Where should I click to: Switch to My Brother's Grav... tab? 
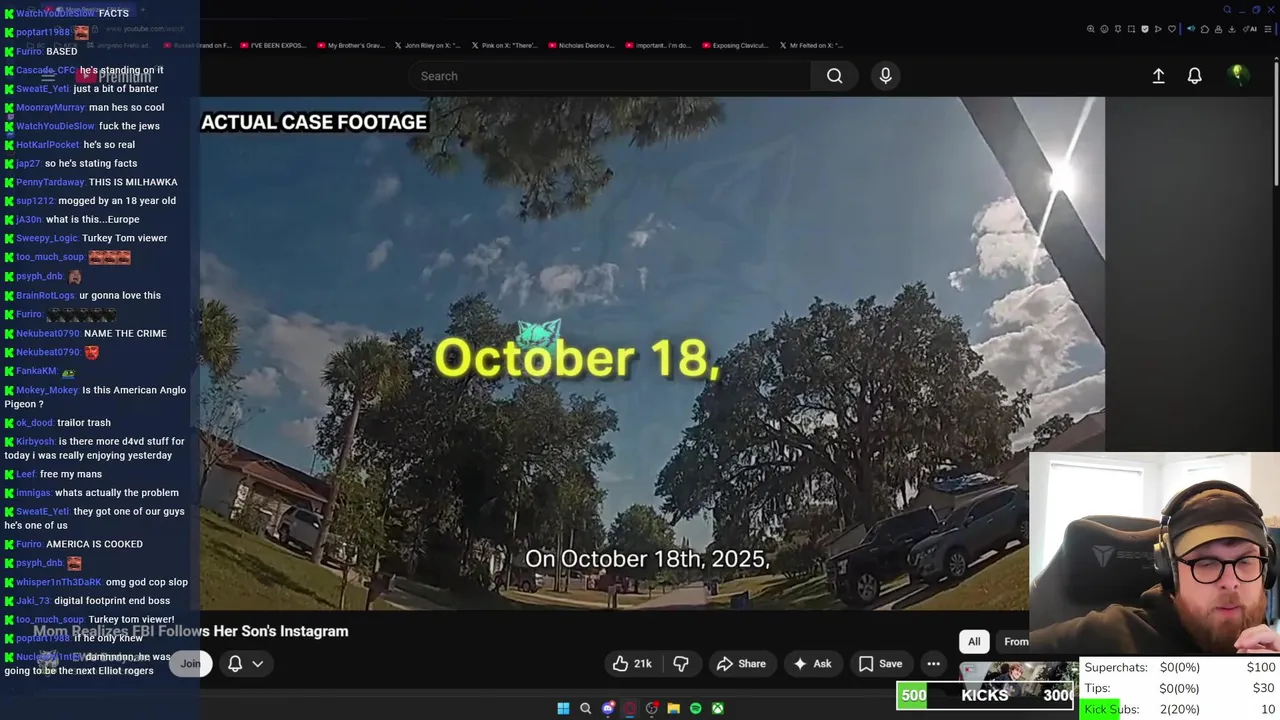tap(351, 45)
